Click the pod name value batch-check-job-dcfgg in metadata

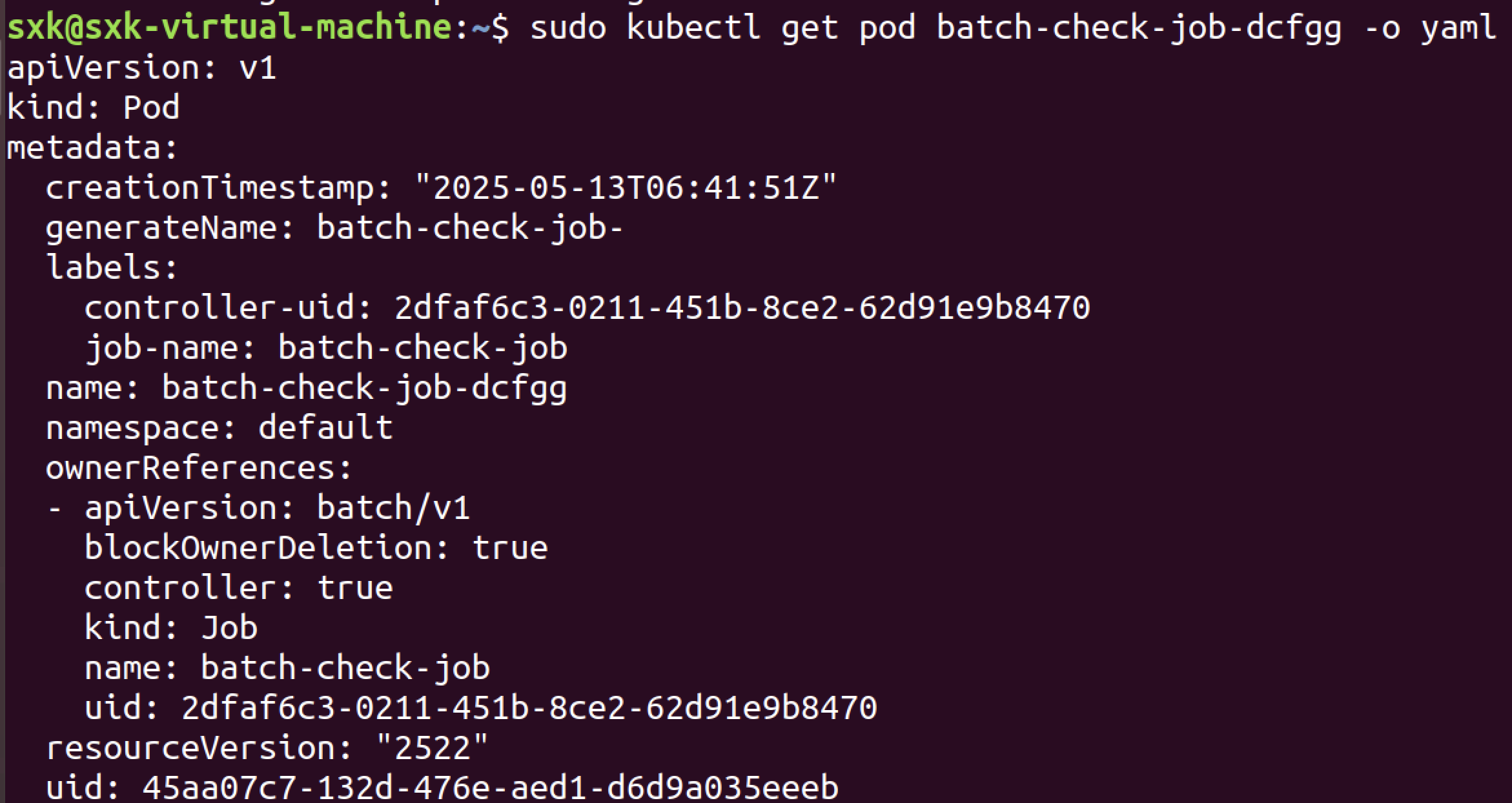364,388
